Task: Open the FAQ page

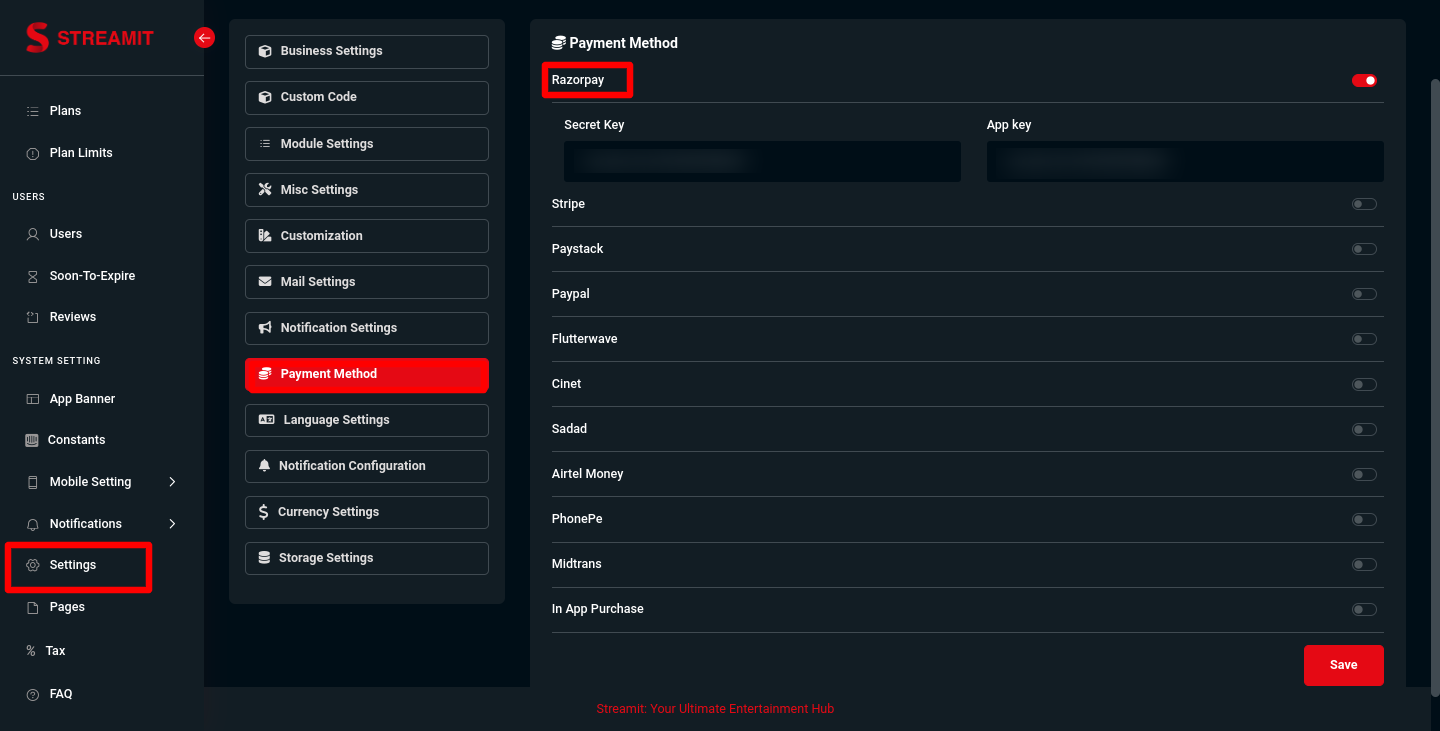Action: pos(61,694)
